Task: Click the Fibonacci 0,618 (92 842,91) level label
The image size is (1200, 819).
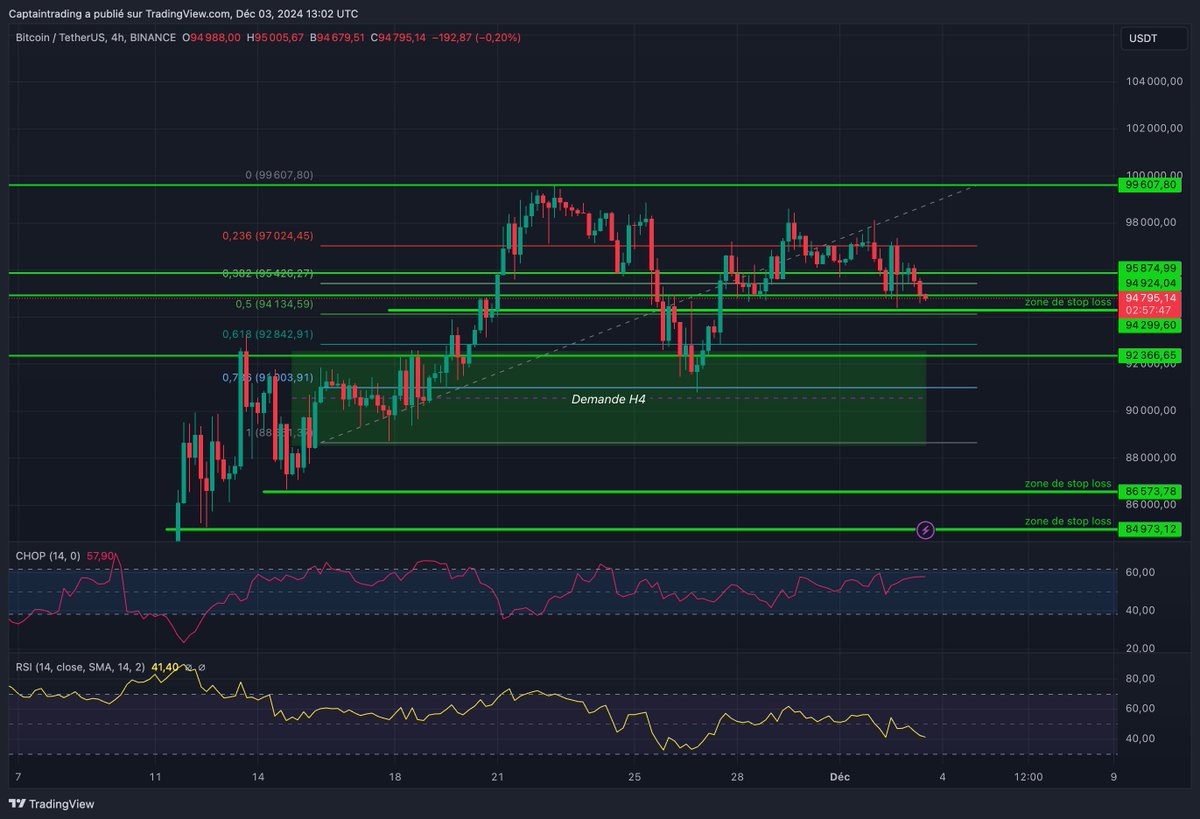Action: click(x=268, y=334)
